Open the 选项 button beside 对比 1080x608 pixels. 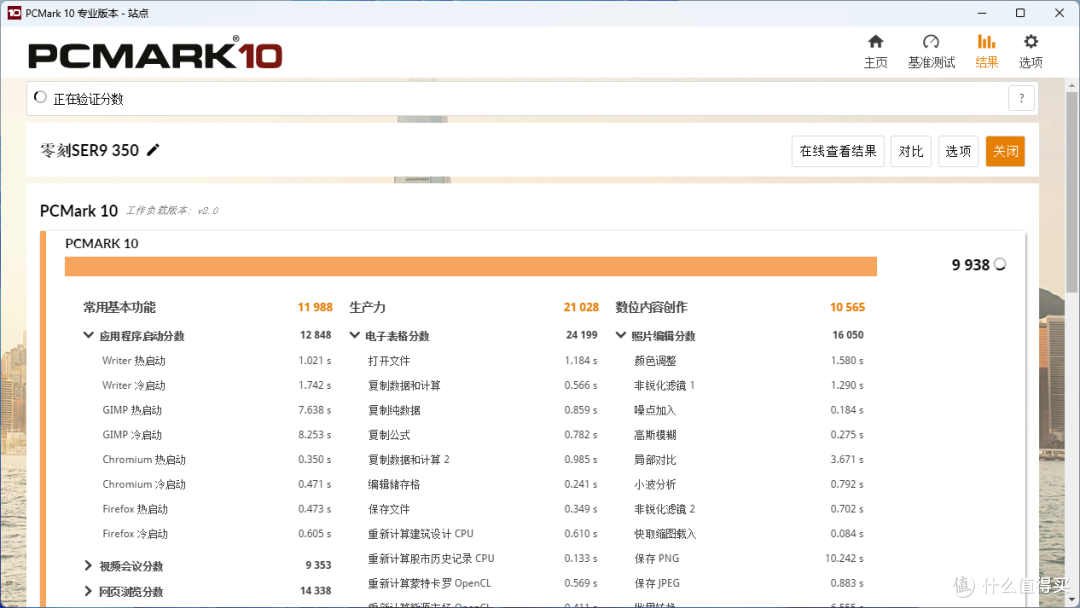958,151
